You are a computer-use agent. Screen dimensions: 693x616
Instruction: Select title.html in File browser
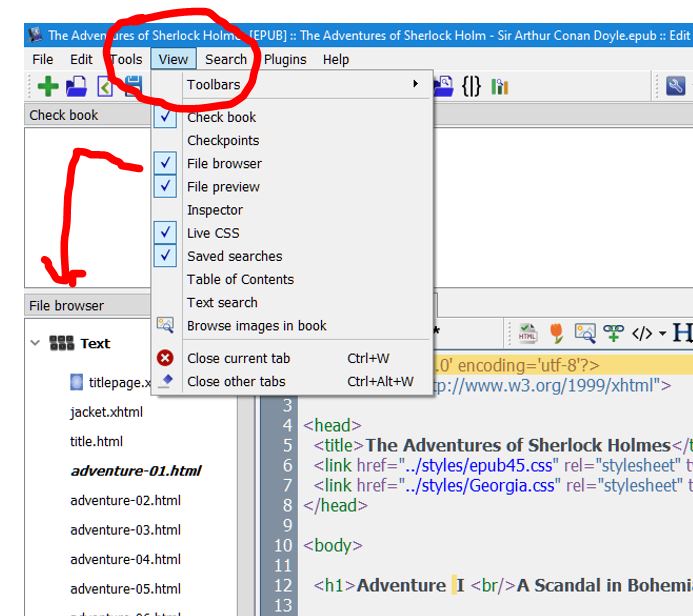coord(96,441)
